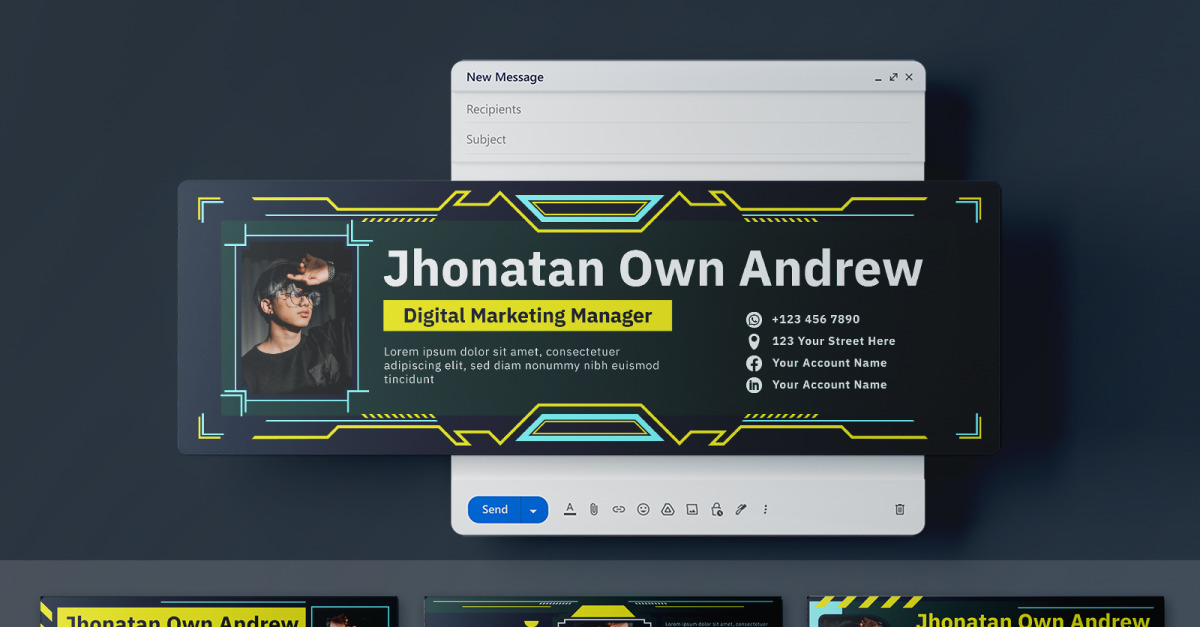Click the location pin icon in the signature

[753, 341]
